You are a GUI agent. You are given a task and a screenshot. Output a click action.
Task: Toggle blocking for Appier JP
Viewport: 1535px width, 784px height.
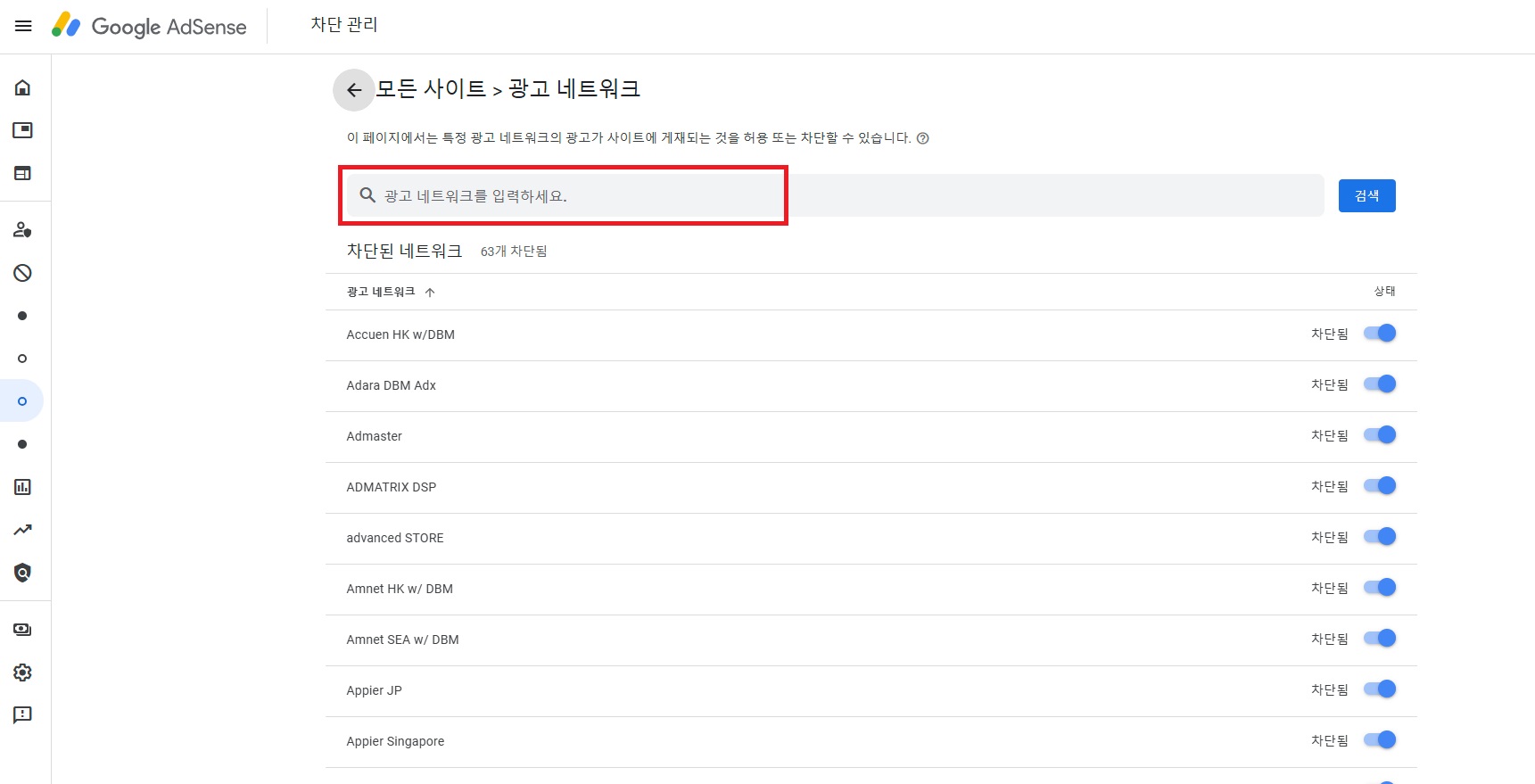point(1380,689)
